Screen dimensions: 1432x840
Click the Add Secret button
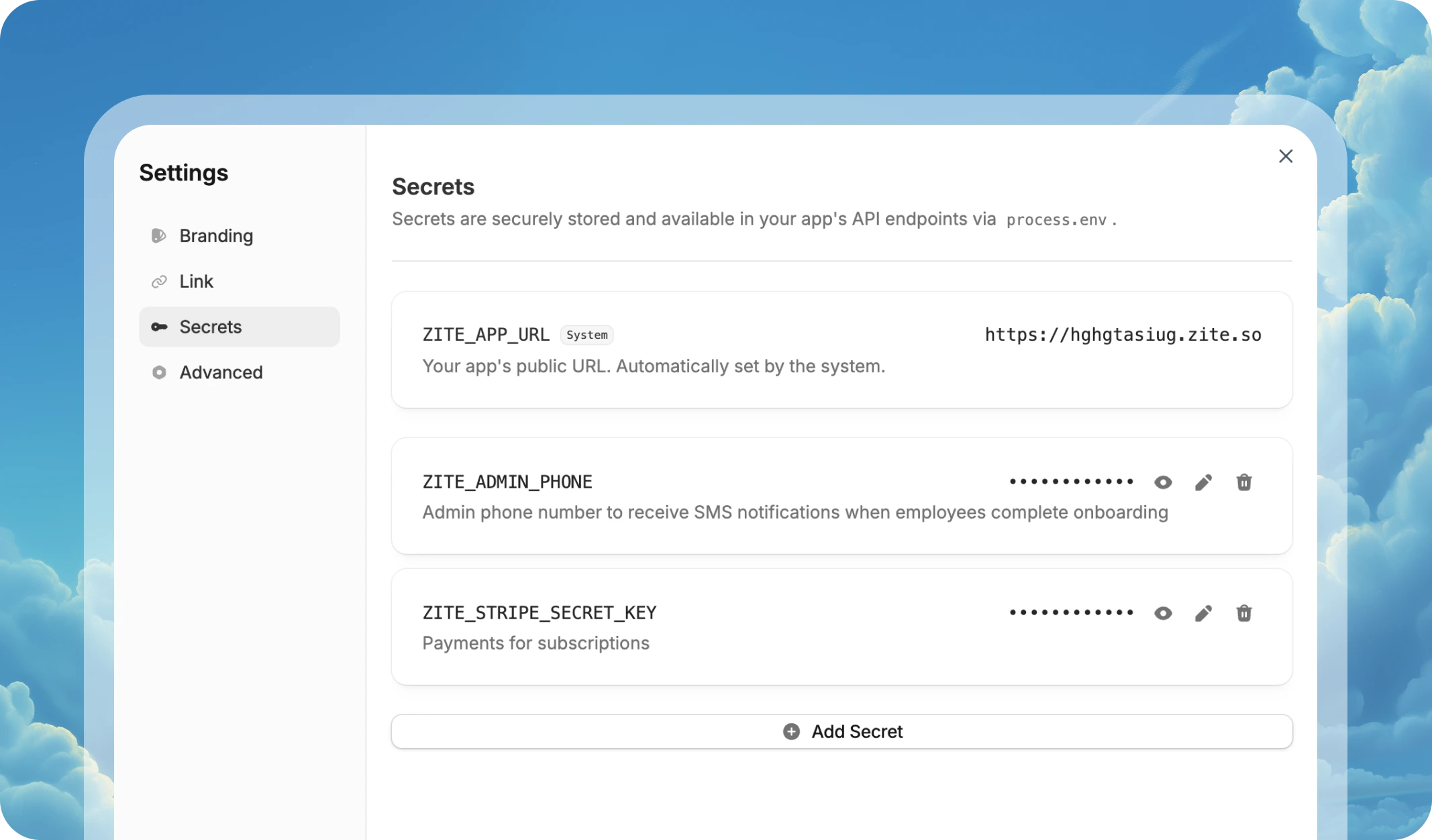841,731
